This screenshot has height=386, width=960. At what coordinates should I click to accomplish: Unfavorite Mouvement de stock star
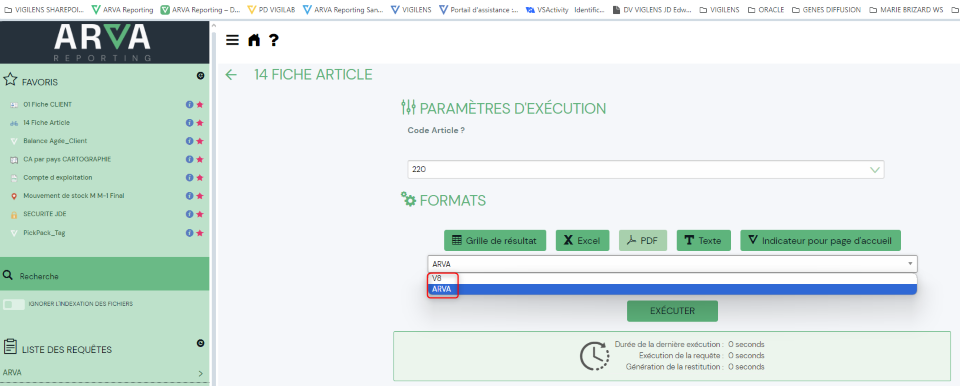[200, 196]
